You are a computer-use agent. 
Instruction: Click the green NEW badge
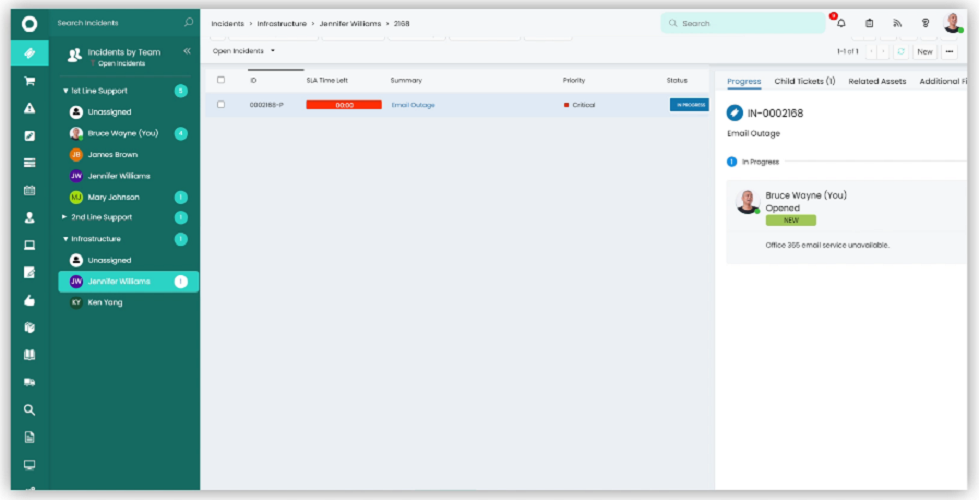(x=790, y=220)
